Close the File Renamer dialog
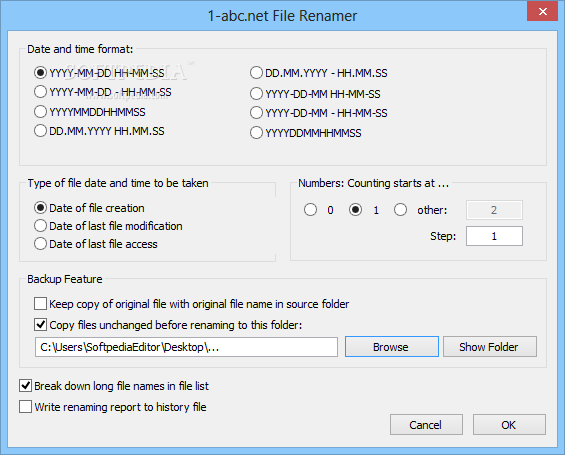Viewport: 565px width, 455px height. coord(542,11)
